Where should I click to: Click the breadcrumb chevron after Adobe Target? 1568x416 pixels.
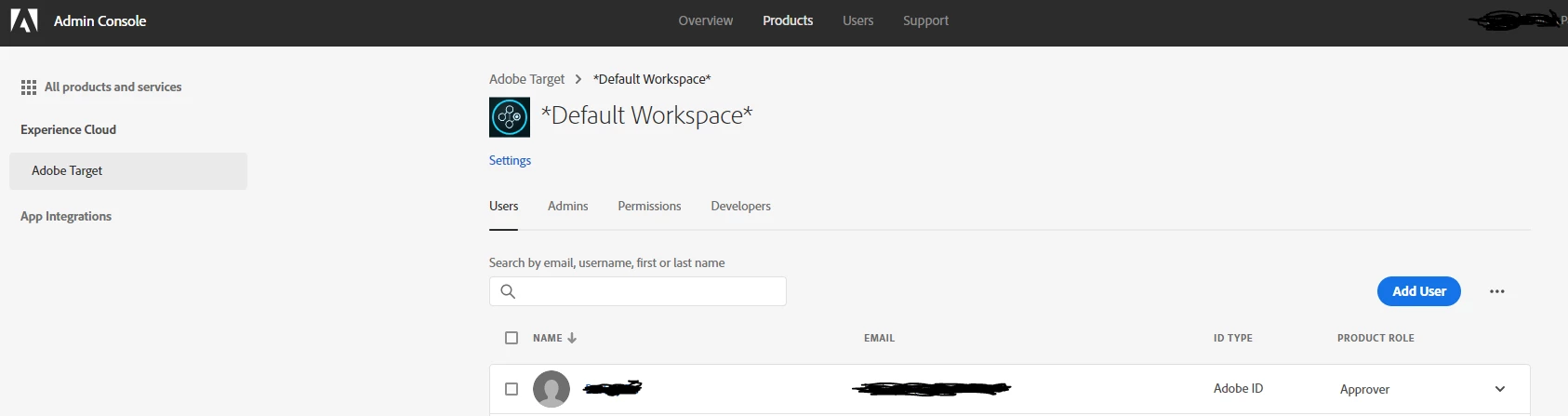[578, 79]
